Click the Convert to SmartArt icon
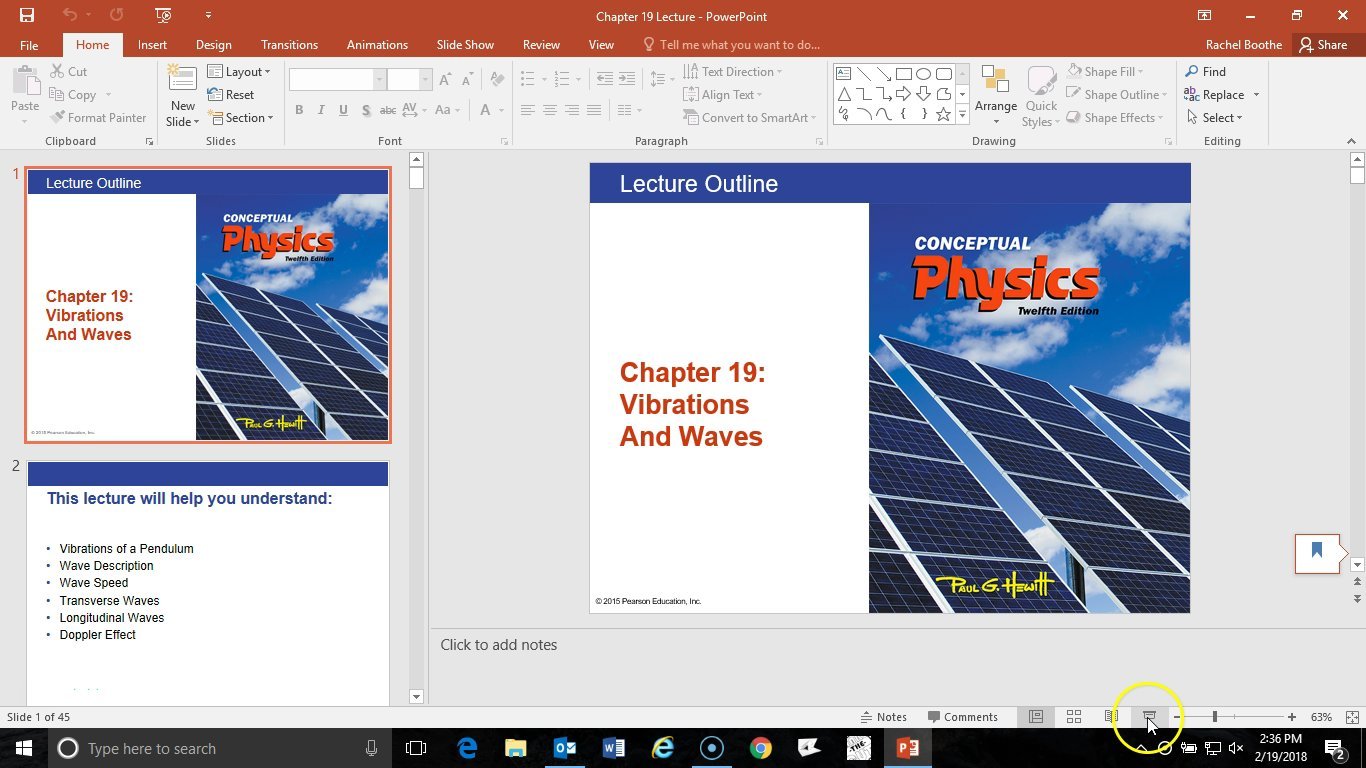Screen dimensions: 1366x768 pyautogui.click(x=748, y=117)
